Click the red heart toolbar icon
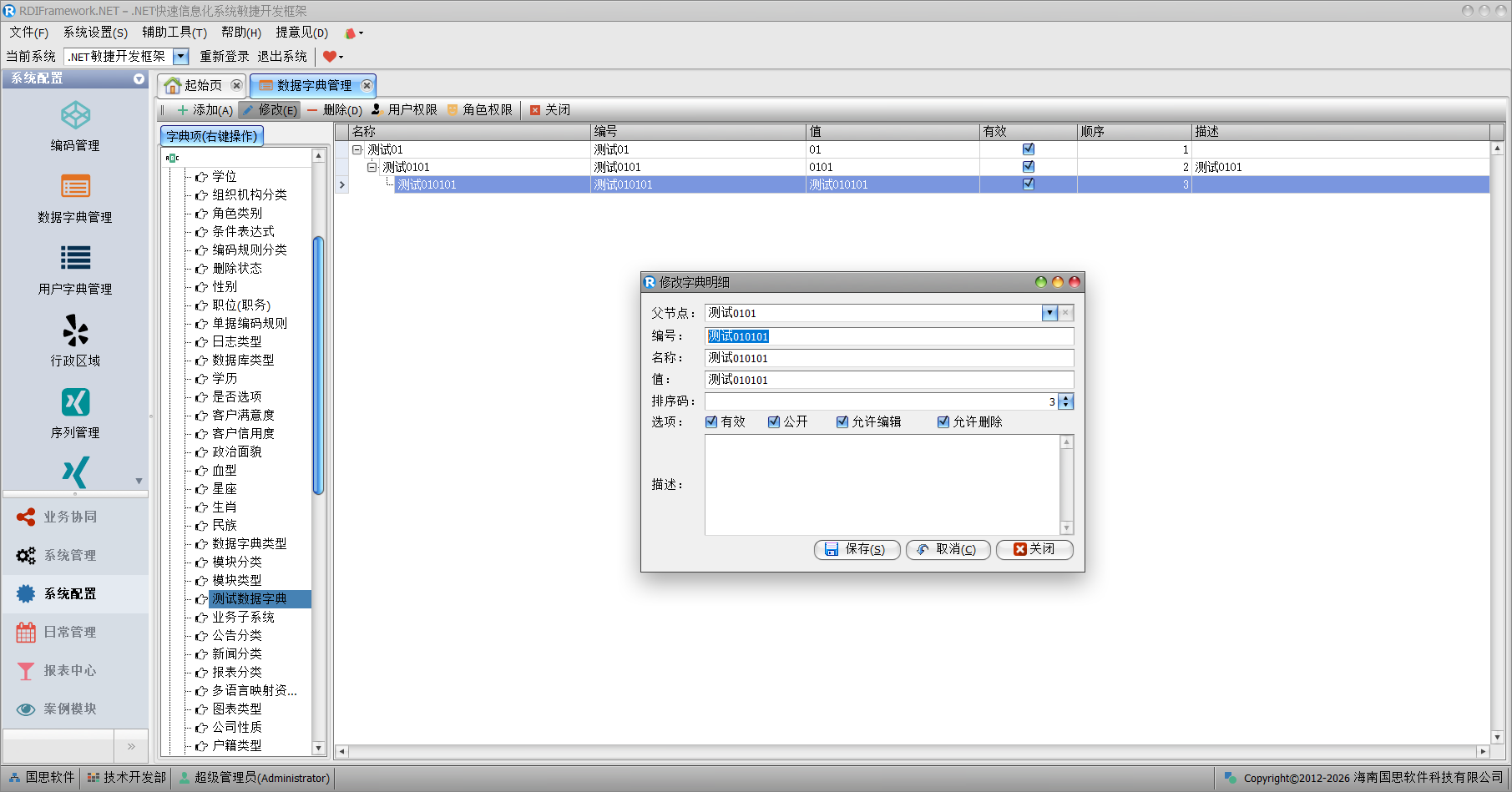The height and width of the screenshot is (792, 1512). tap(330, 57)
